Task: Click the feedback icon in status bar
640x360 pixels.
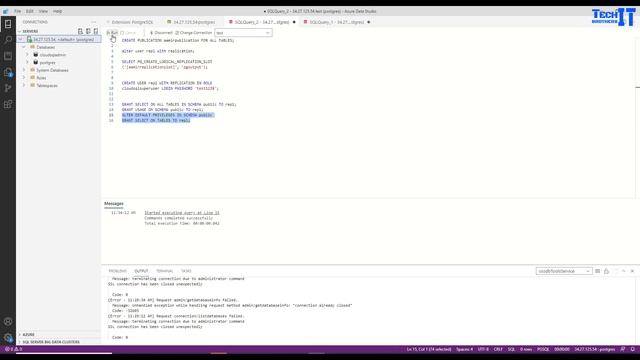Action: 623,349
